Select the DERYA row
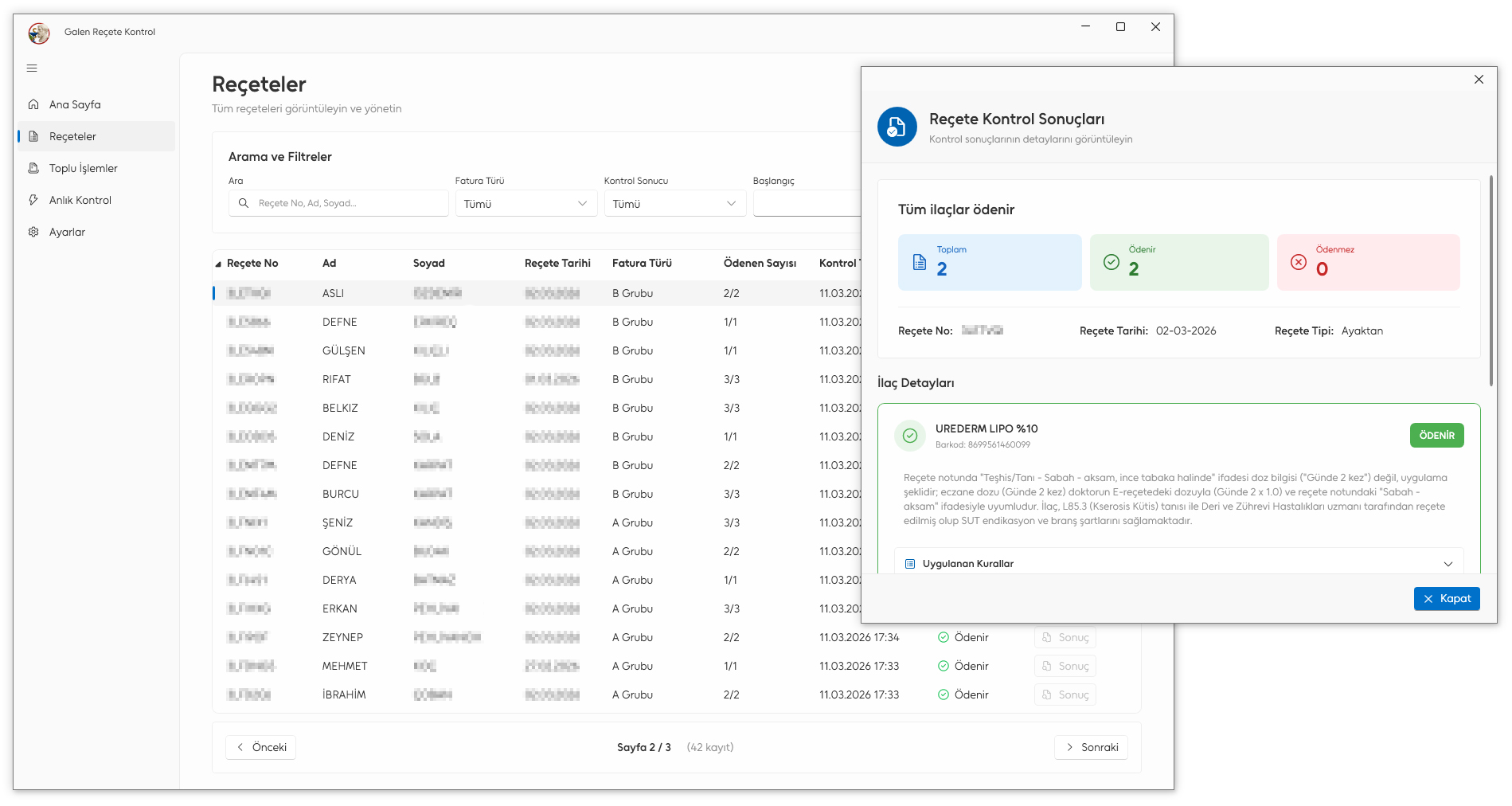The image size is (1512, 806). click(x=537, y=580)
